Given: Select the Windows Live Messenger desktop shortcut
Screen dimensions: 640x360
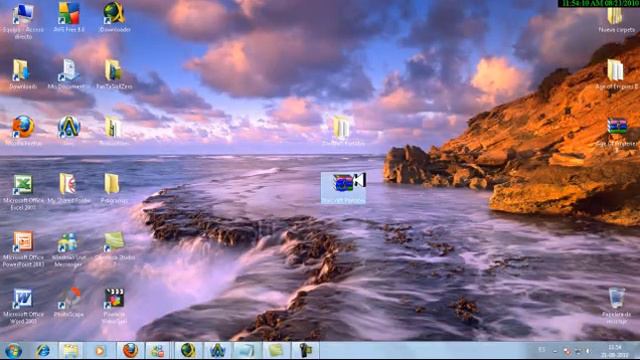Looking at the screenshot, I should (x=69, y=249).
